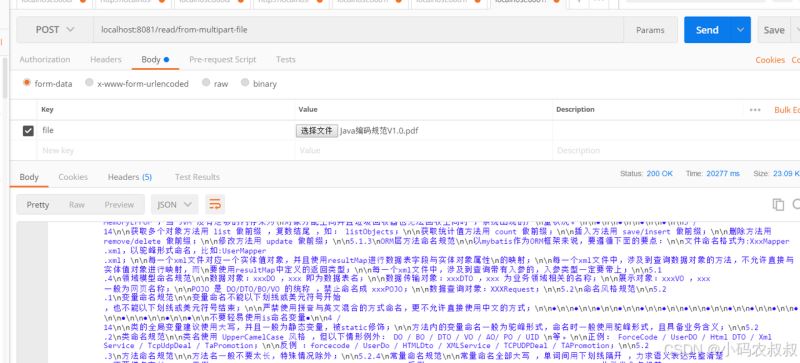This screenshot has width=800, height=363.
Task: Toggle the line wrap icon
Action: pyautogui.click(x=215, y=205)
